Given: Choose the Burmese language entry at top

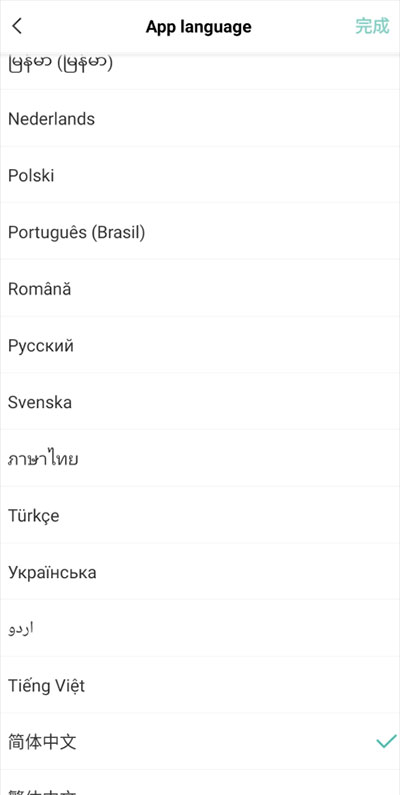Looking at the screenshot, I should pyautogui.click(x=200, y=71).
